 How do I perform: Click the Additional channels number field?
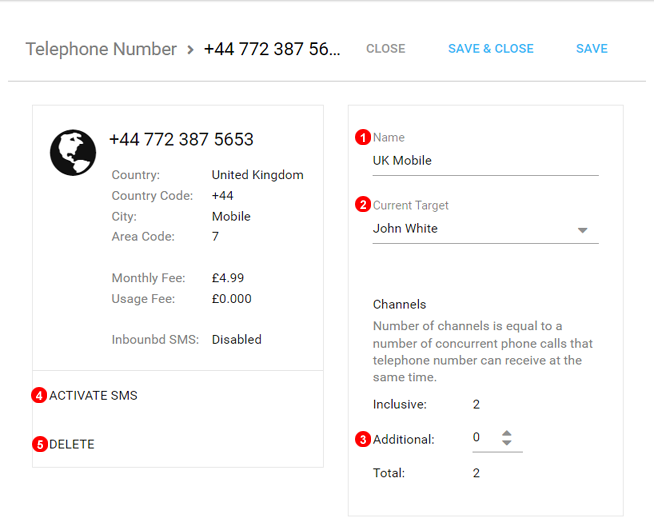483,438
